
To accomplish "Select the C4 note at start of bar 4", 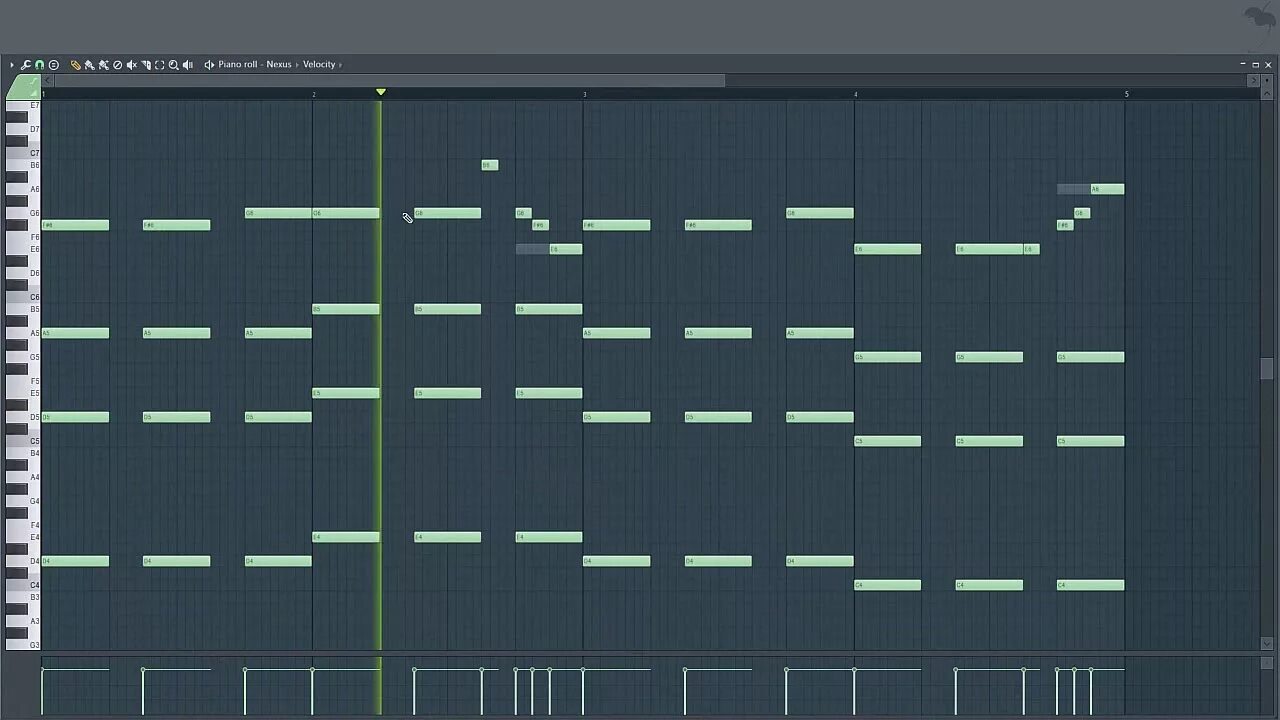I will [888, 585].
